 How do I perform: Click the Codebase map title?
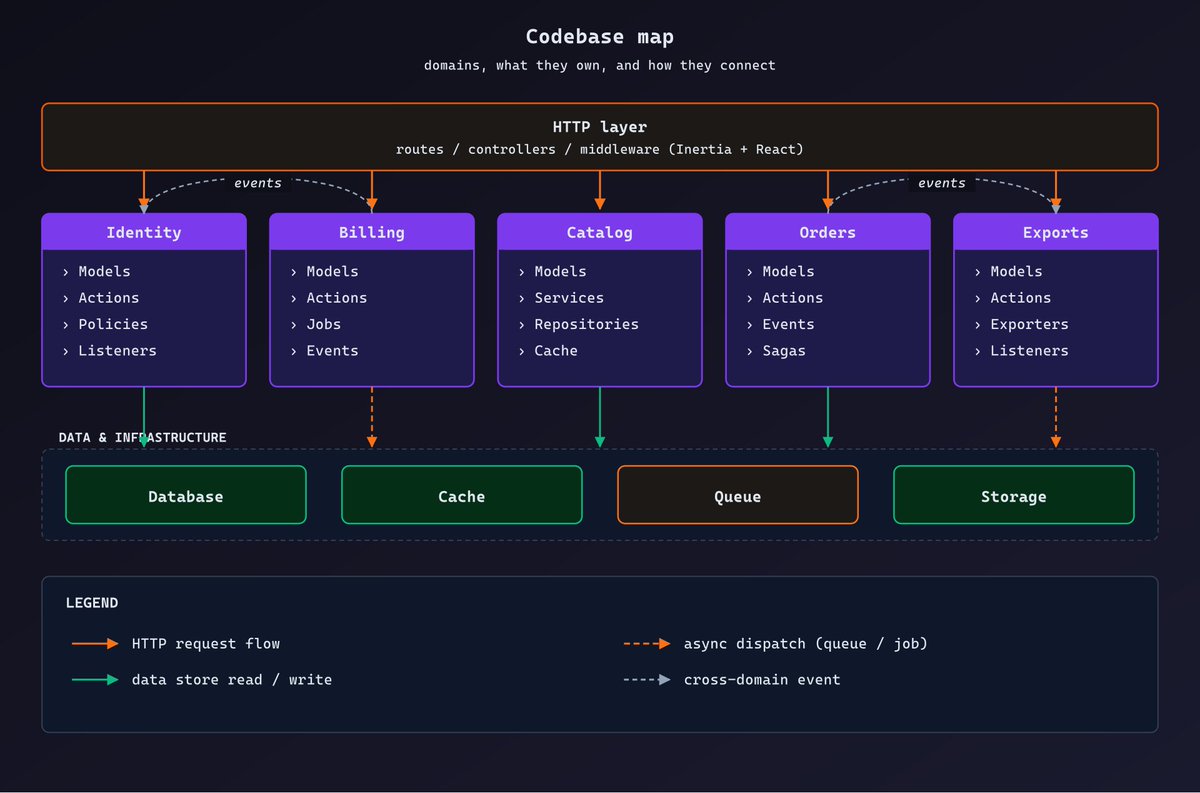click(600, 37)
